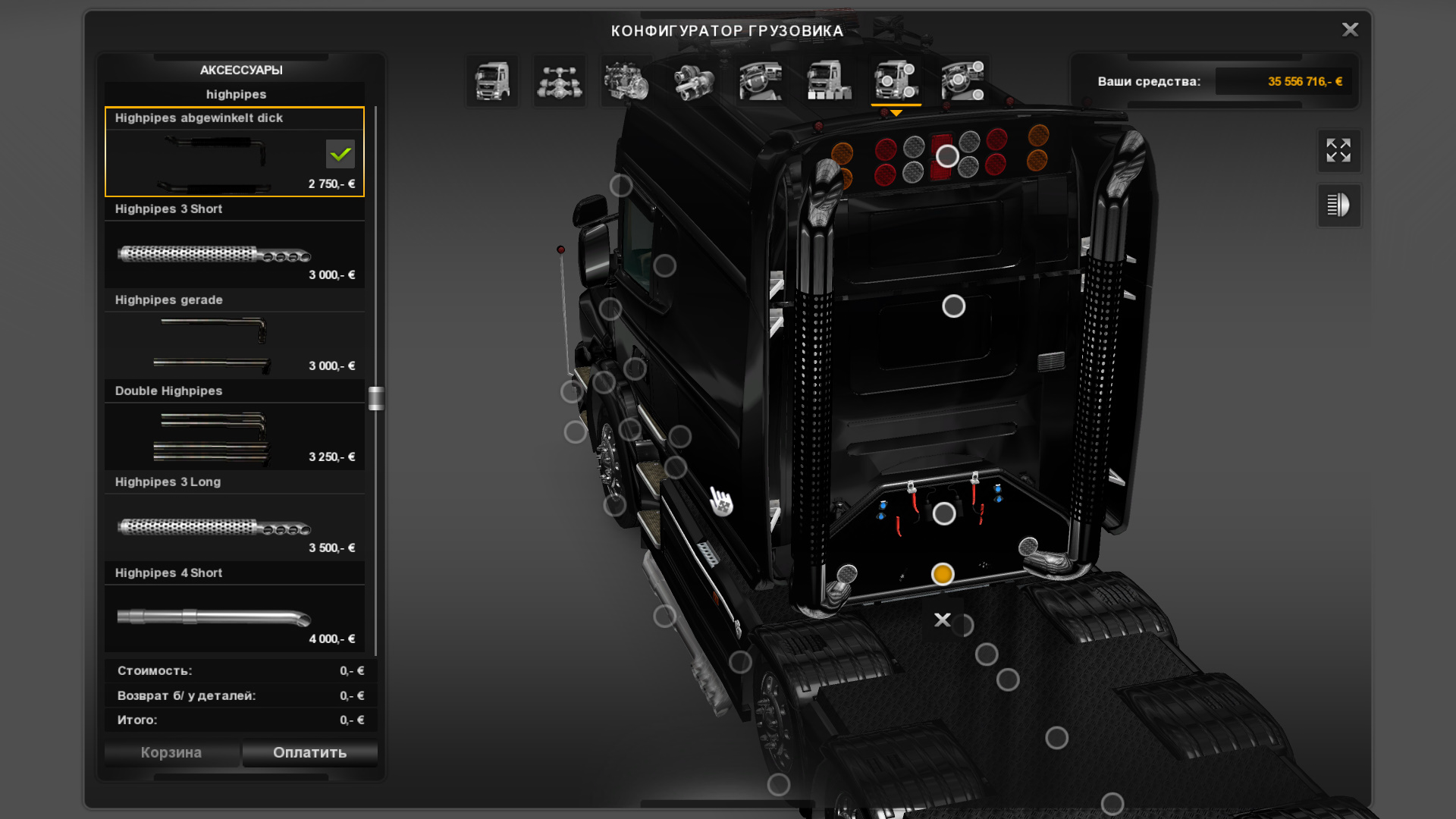Image resolution: width=1456 pixels, height=819 pixels.
Task: Close the truck configurator window
Action: 1350,30
